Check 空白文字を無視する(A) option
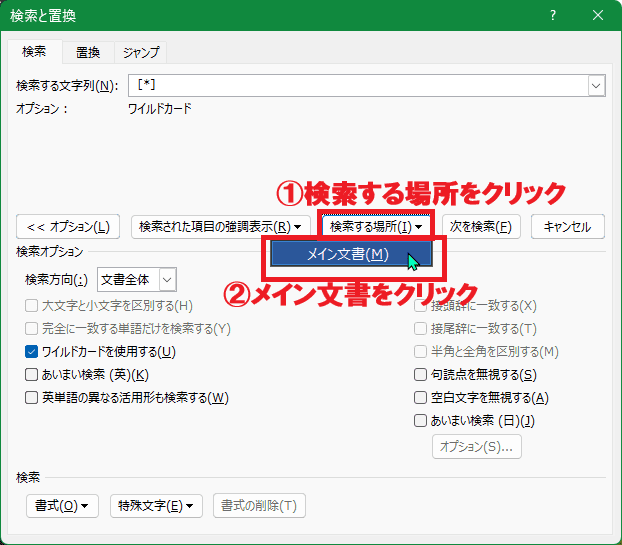The height and width of the screenshot is (545, 622). [420, 398]
